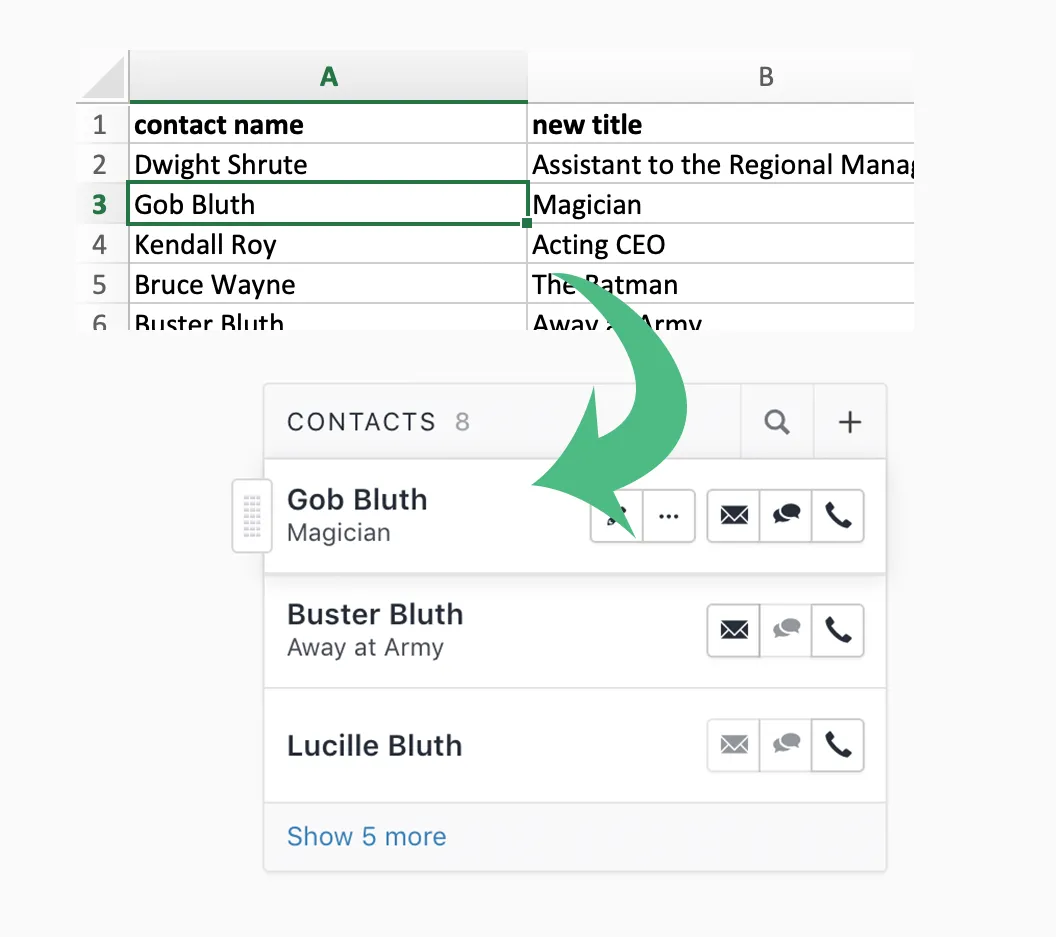Call Gob Bluth using the phone icon
Image resolution: width=1056 pixels, height=937 pixels.
click(x=838, y=516)
